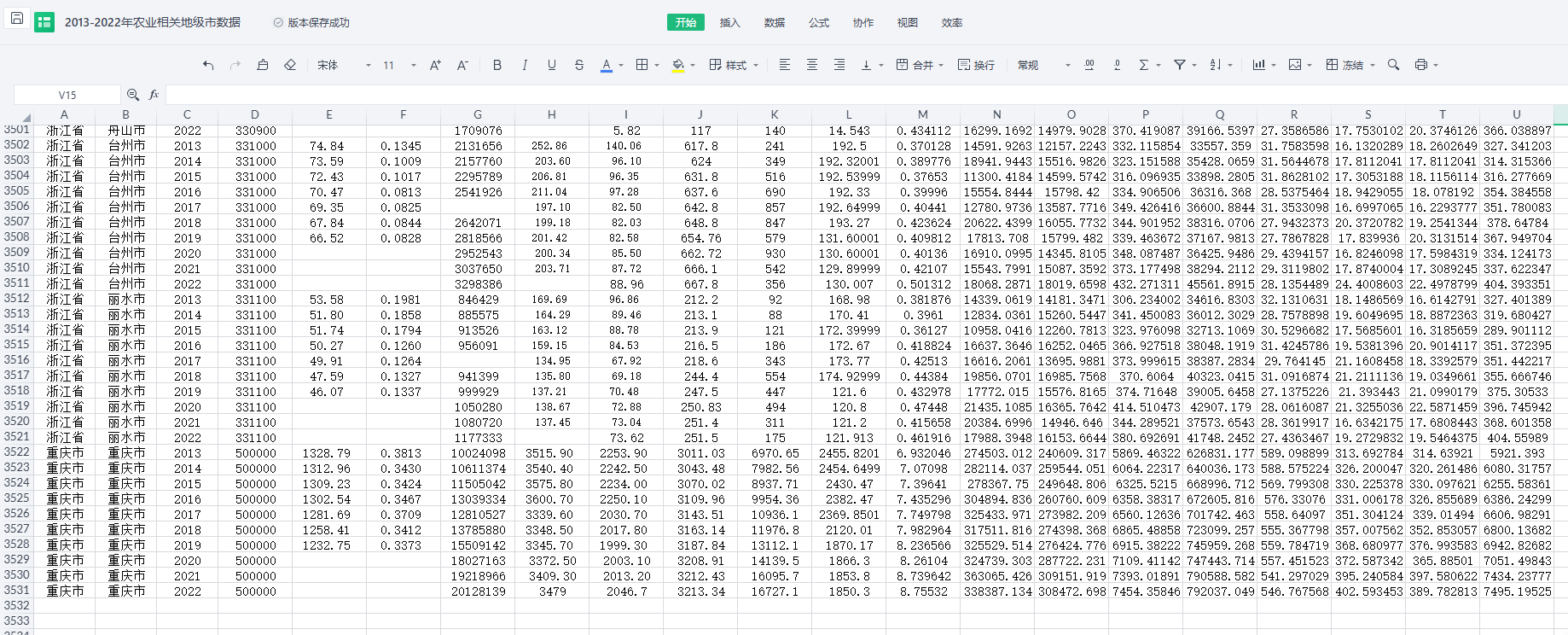Viewport: 1568px width, 635px height.
Task: Select the format painter icon
Action: [x=263, y=65]
